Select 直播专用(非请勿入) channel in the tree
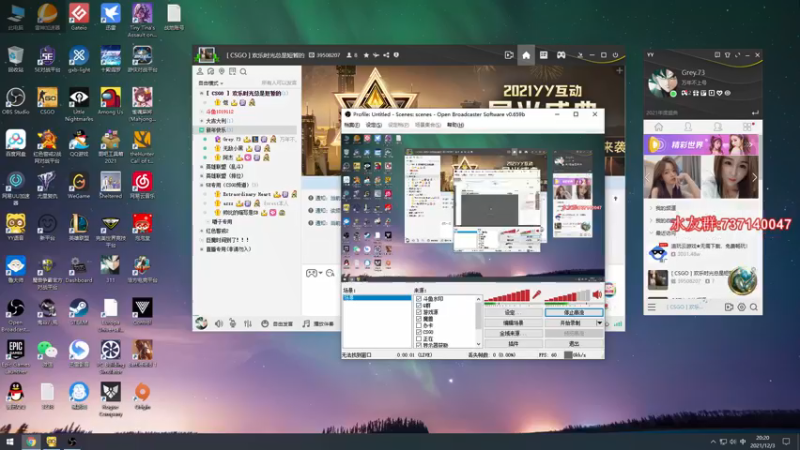This screenshot has width=800, height=450. [x=228, y=249]
